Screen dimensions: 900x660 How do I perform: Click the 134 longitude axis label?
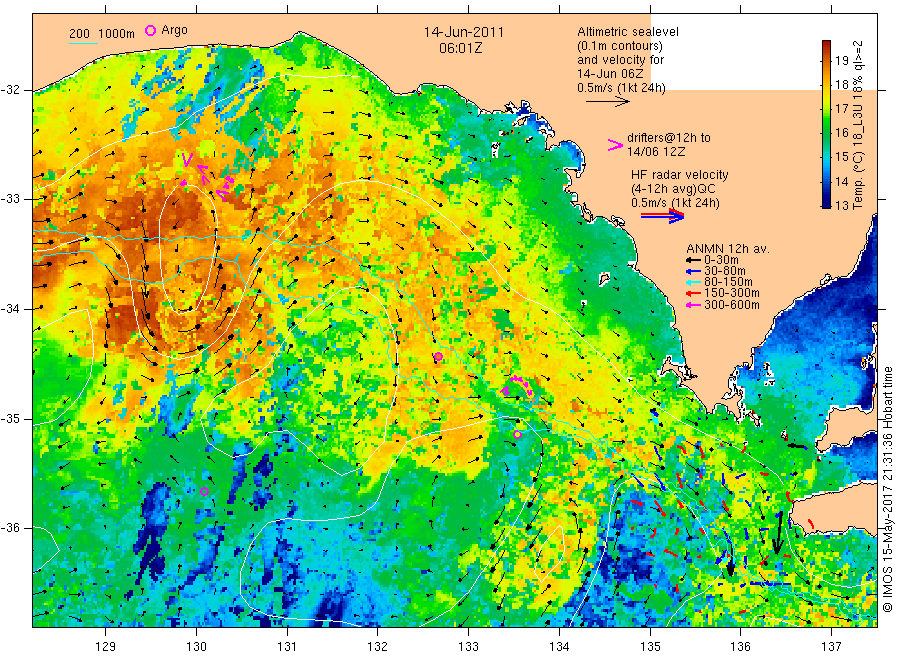(x=559, y=646)
